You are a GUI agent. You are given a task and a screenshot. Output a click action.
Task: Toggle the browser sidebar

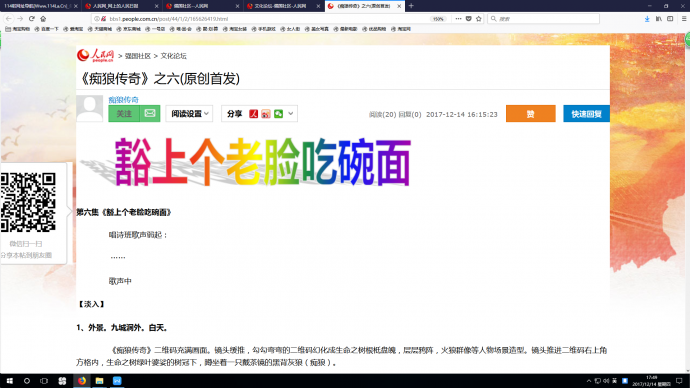click(x=670, y=19)
